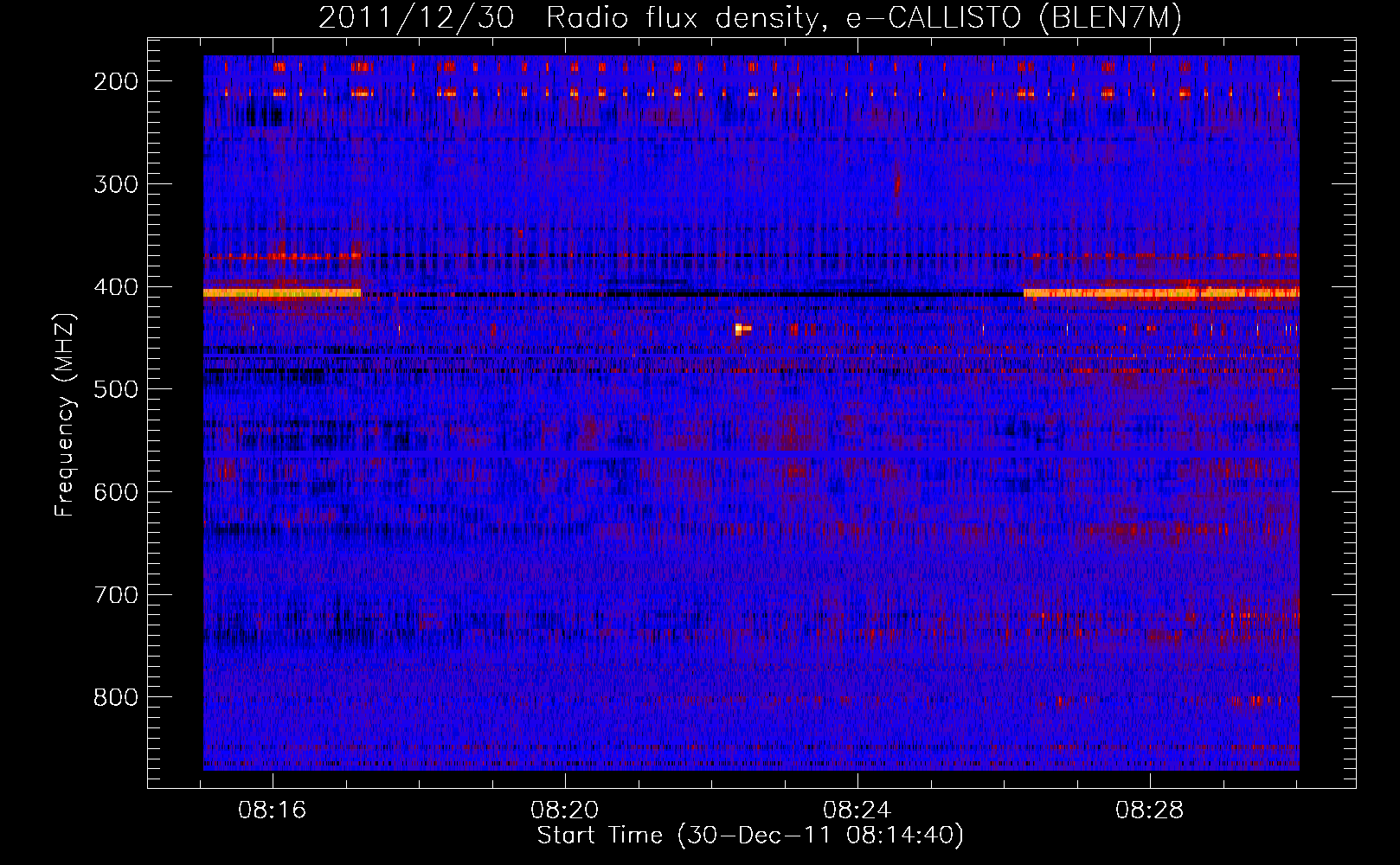The width and height of the screenshot is (1400, 865).
Task: Click the yellow emission band near 400 MHz at 08:28
Action: tap(1161, 293)
